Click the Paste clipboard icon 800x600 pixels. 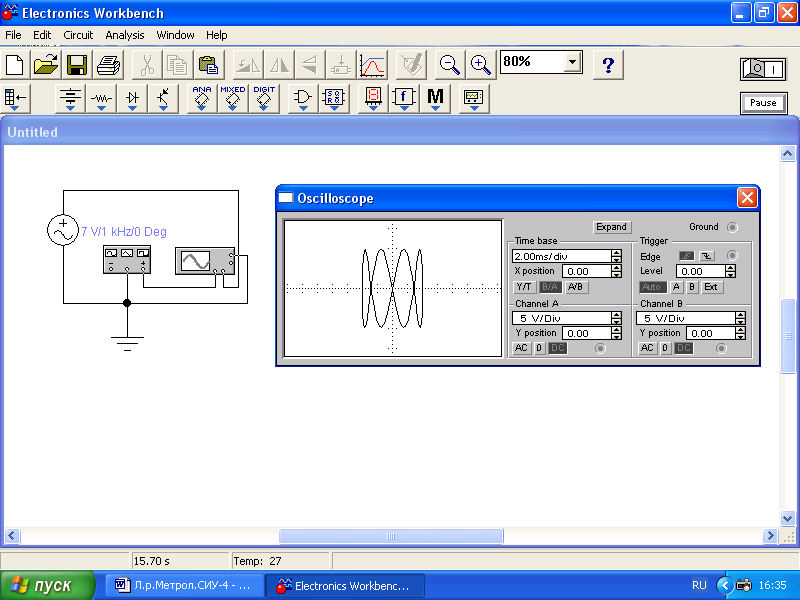tap(208, 65)
